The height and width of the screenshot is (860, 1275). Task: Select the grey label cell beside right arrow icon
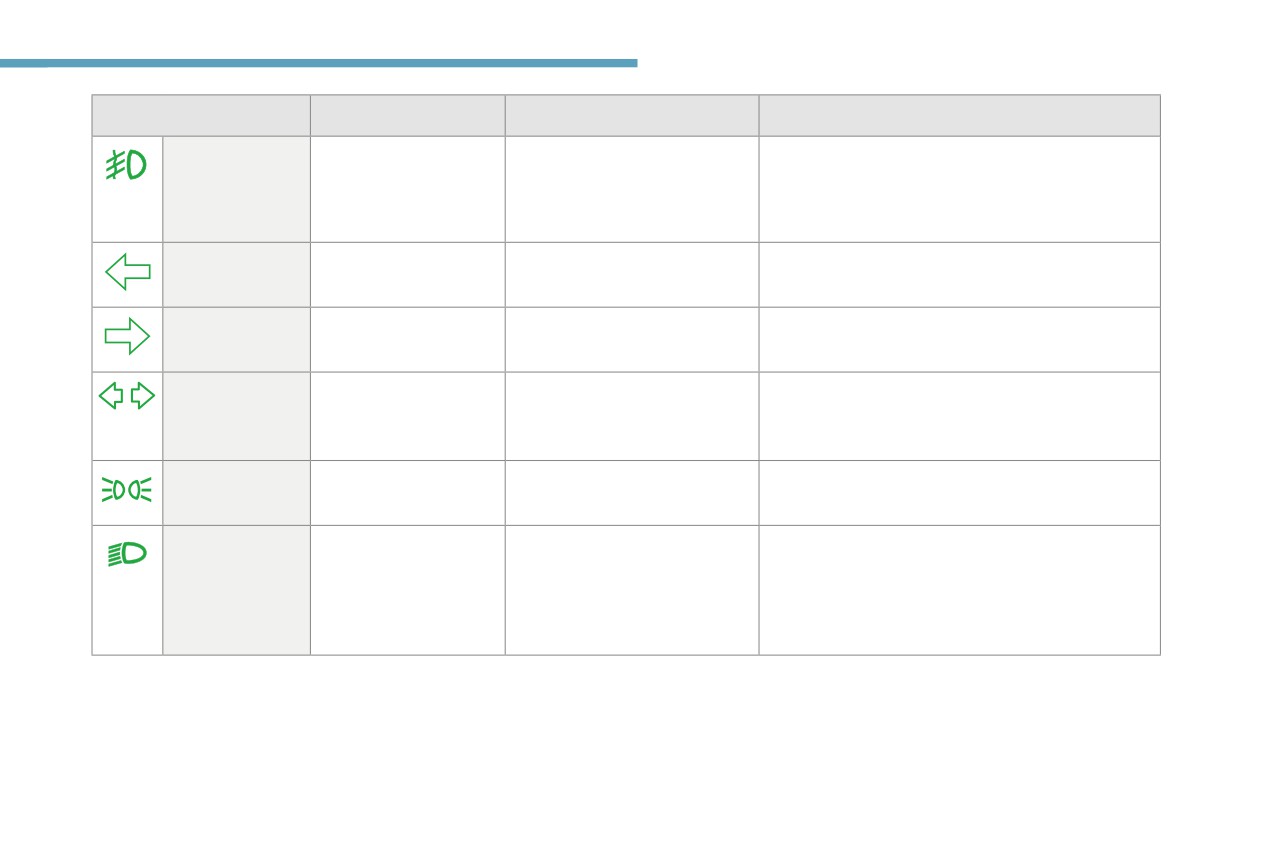tap(236, 340)
